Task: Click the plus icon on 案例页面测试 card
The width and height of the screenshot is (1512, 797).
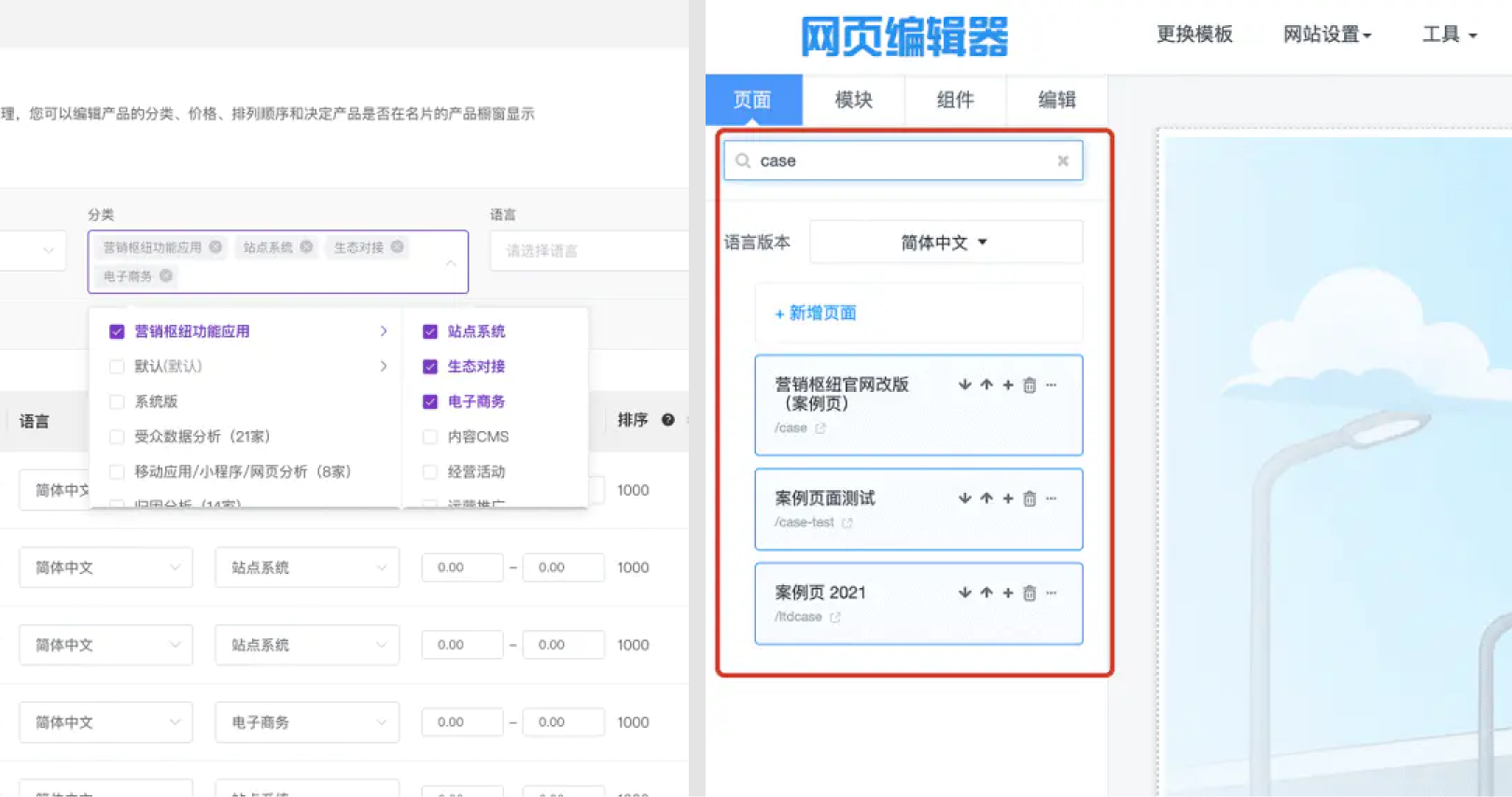Action: click(1008, 498)
